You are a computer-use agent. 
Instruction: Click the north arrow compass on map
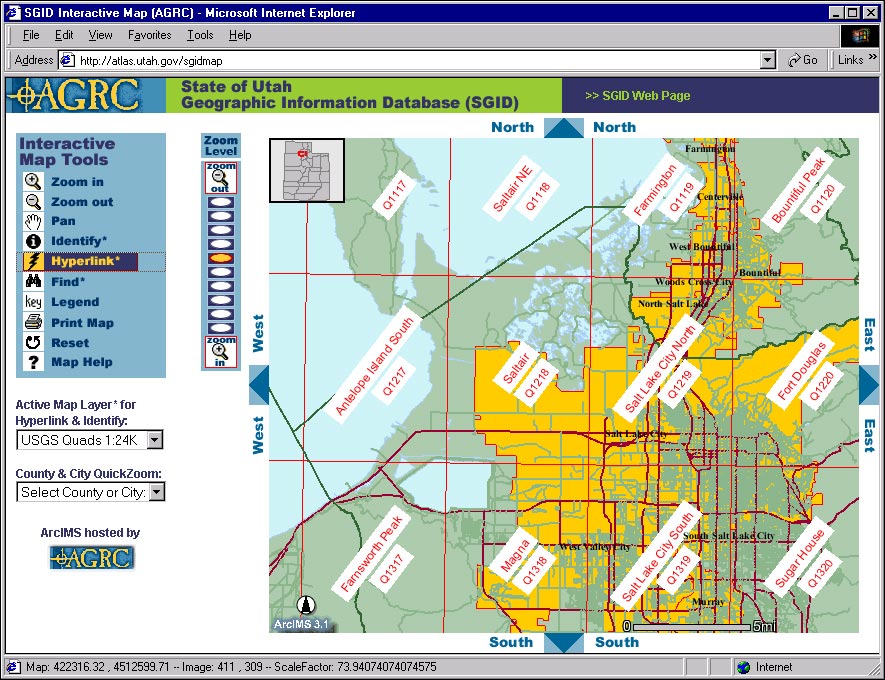click(x=306, y=605)
